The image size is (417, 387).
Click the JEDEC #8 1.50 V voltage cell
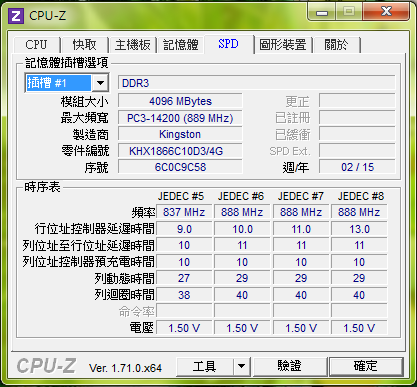coord(359,328)
